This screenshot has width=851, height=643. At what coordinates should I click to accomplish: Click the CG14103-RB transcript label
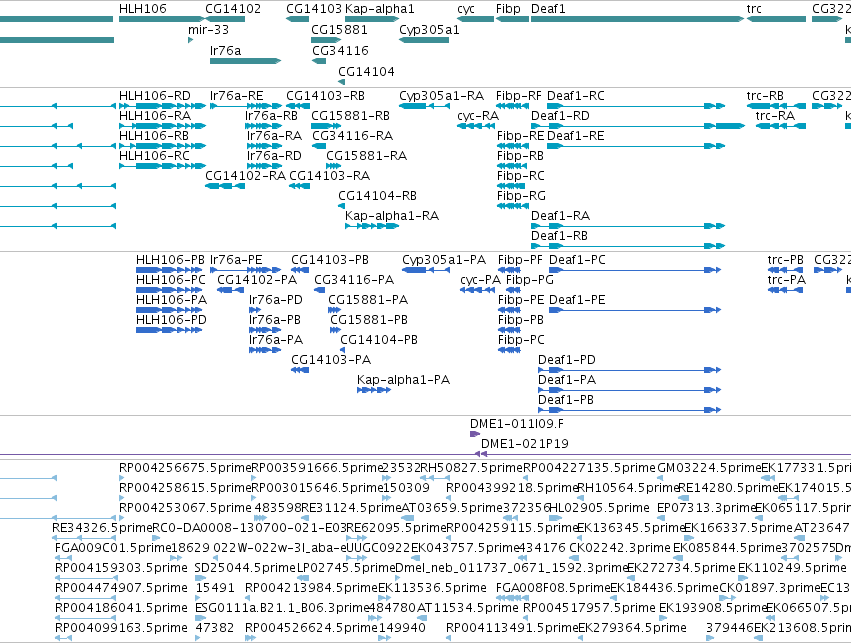tap(326, 96)
